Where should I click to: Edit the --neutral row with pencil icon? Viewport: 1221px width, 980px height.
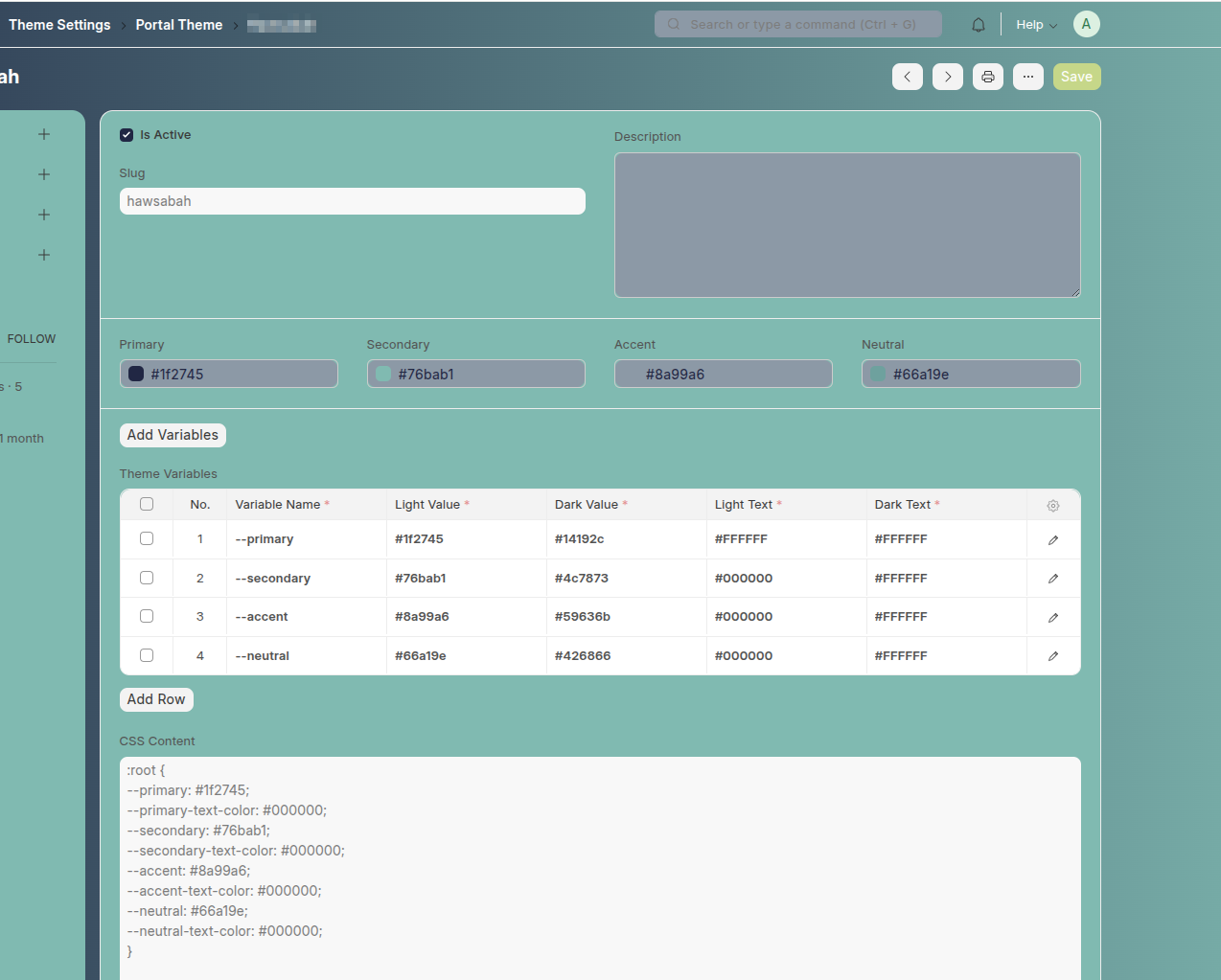tap(1052, 656)
